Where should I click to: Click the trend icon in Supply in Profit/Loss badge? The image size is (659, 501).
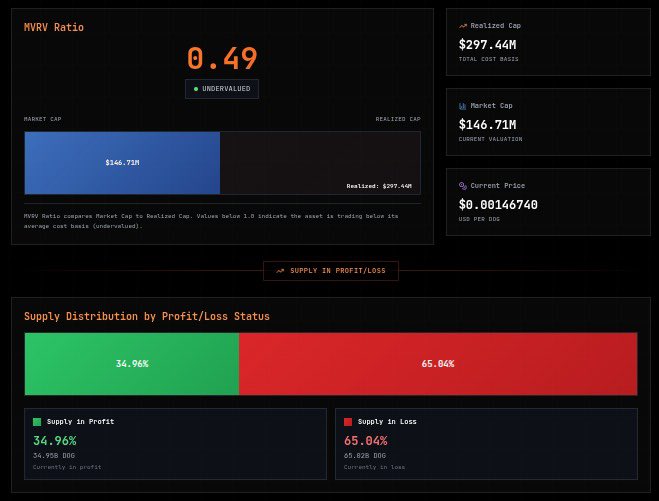click(x=280, y=270)
